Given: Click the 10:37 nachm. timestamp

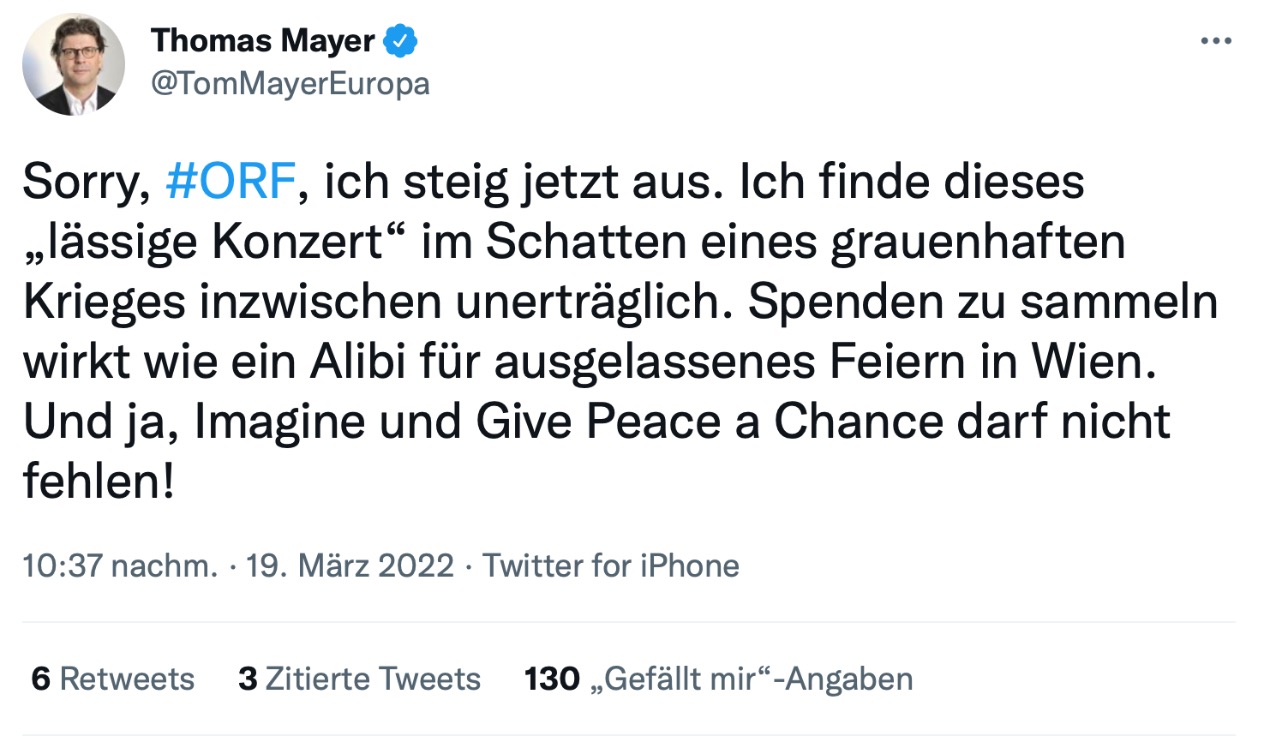Looking at the screenshot, I should point(120,566).
